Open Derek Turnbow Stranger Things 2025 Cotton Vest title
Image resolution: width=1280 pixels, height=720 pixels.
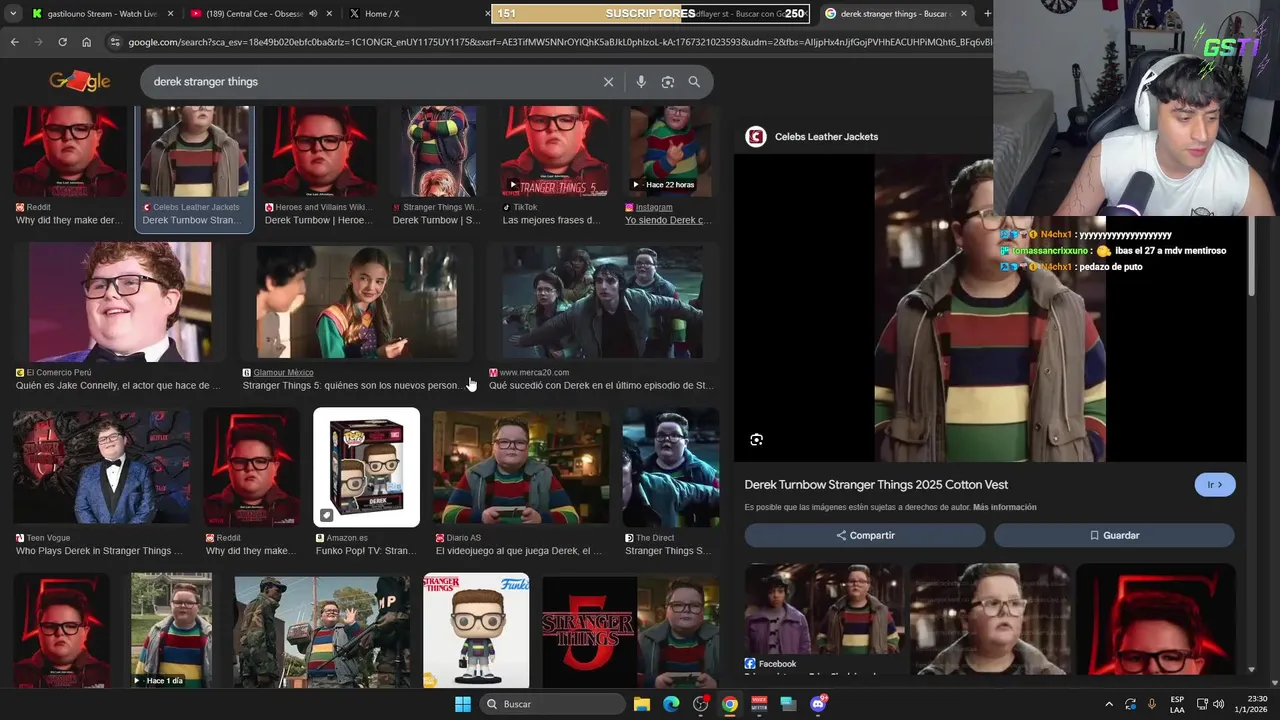(876, 485)
